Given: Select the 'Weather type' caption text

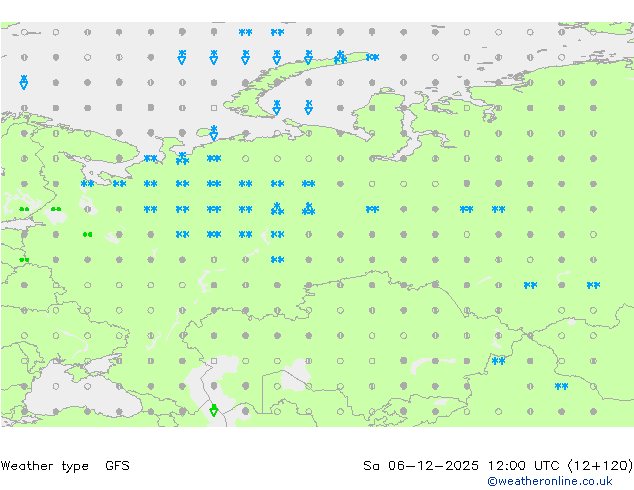Looking at the screenshot, I should (x=44, y=466).
